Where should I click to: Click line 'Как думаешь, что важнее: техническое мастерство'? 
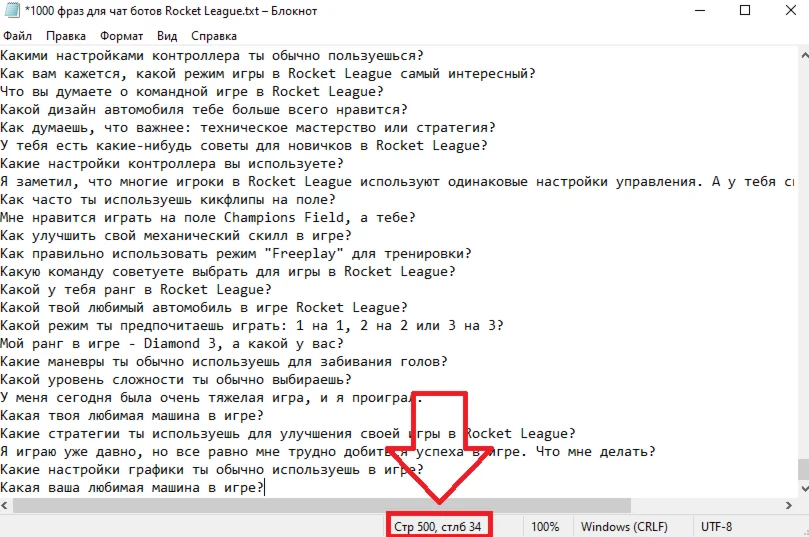point(248,128)
